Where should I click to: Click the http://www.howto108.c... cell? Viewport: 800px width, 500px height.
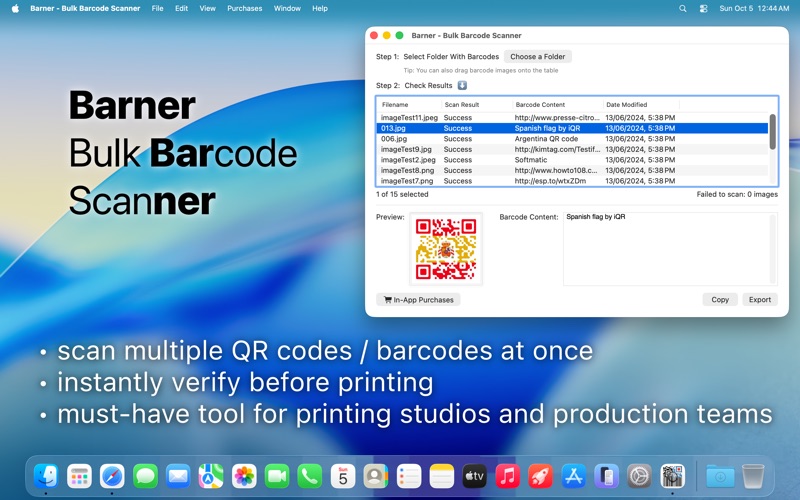(556, 170)
